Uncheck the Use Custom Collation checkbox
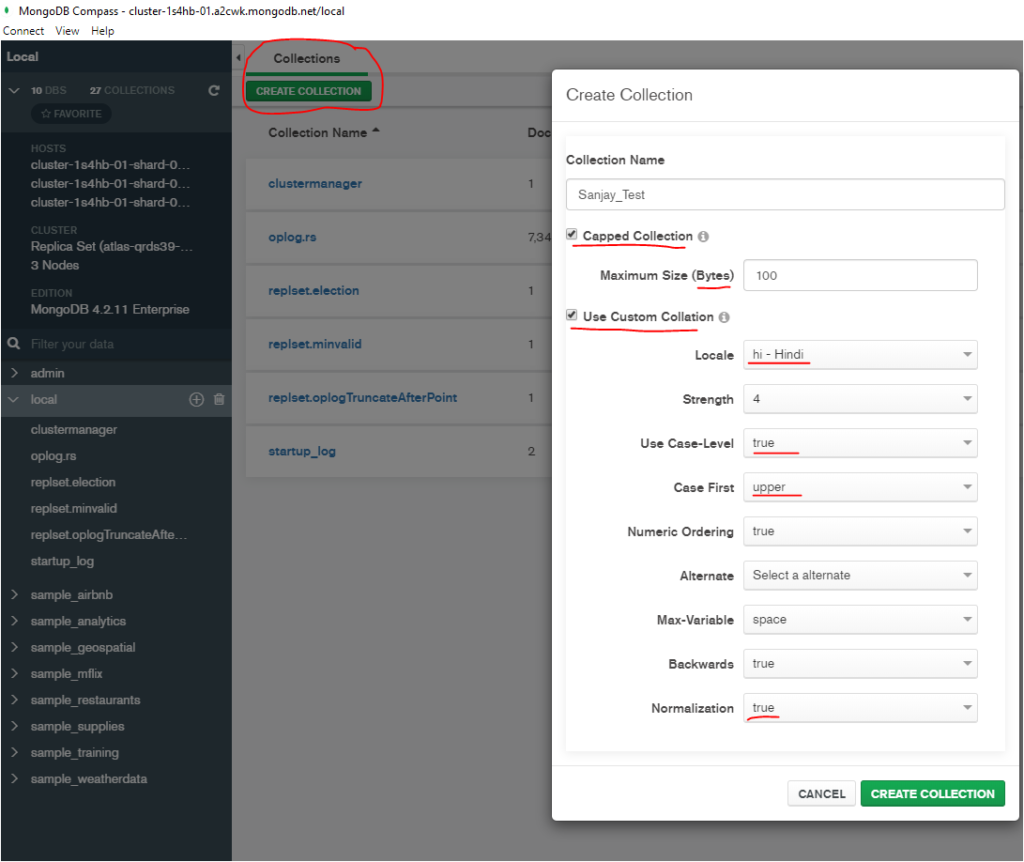Image resolution: width=1024 pixels, height=862 pixels. [572, 315]
